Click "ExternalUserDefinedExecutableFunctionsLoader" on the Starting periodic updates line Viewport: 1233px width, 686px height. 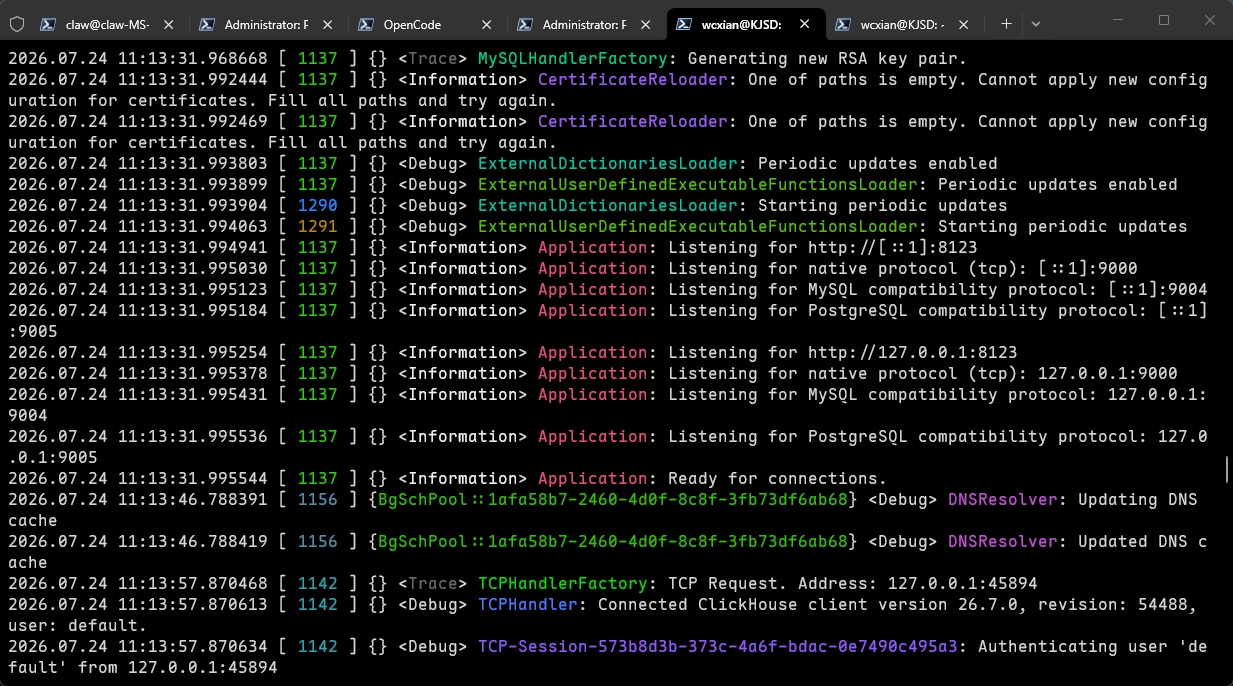[698, 227]
